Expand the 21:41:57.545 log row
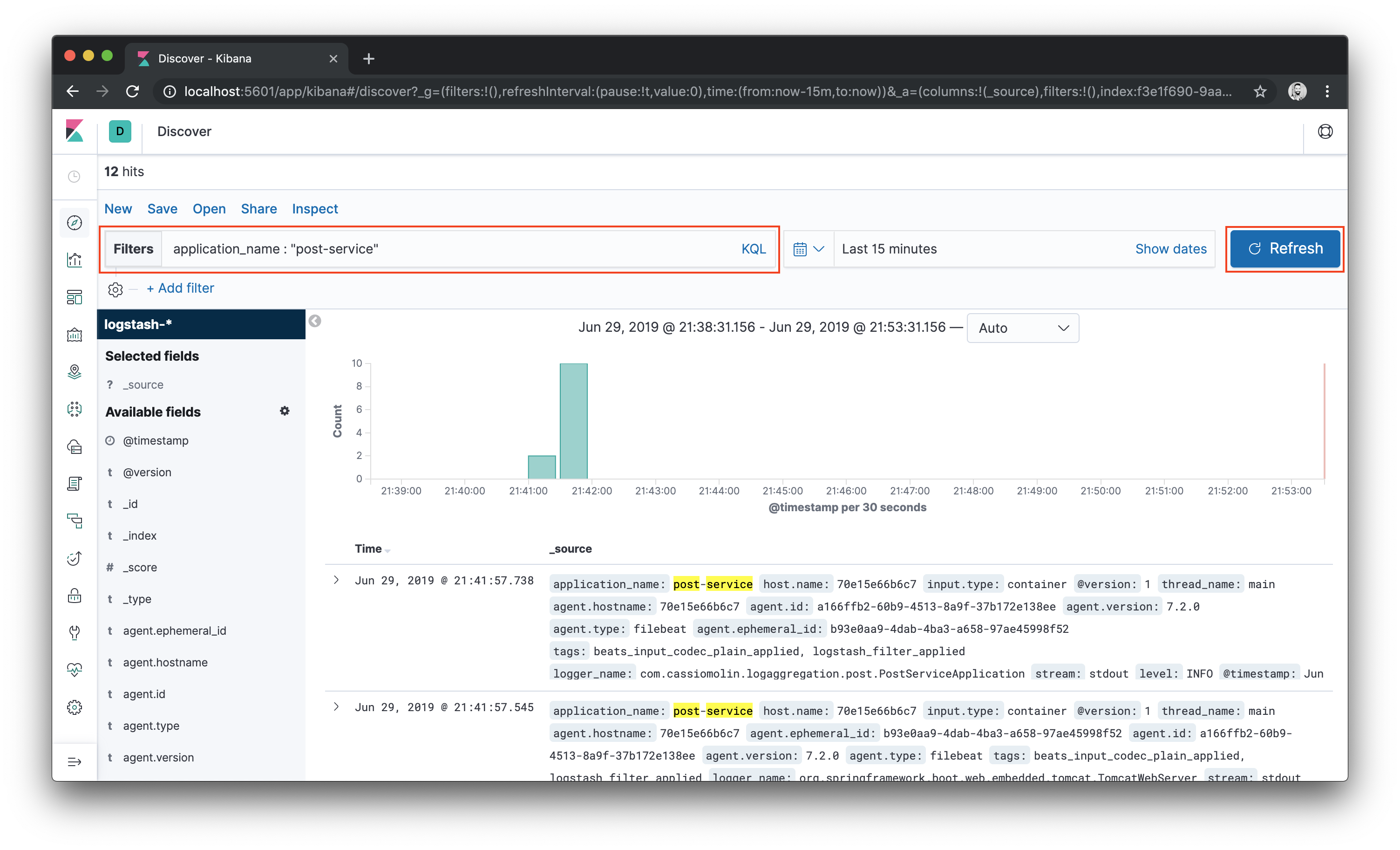1400x850 pixels. [336, 707]
